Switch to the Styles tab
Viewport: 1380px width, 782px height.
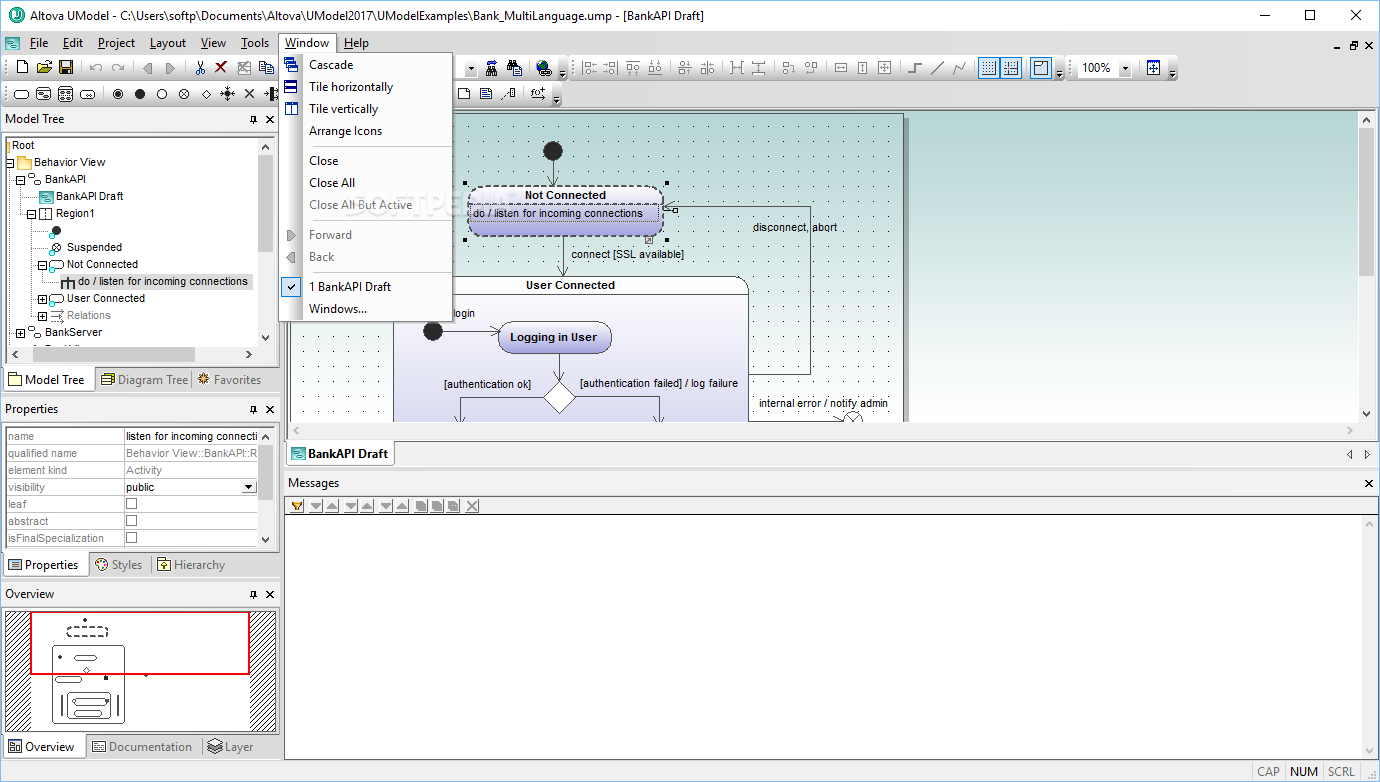(118, 565)
